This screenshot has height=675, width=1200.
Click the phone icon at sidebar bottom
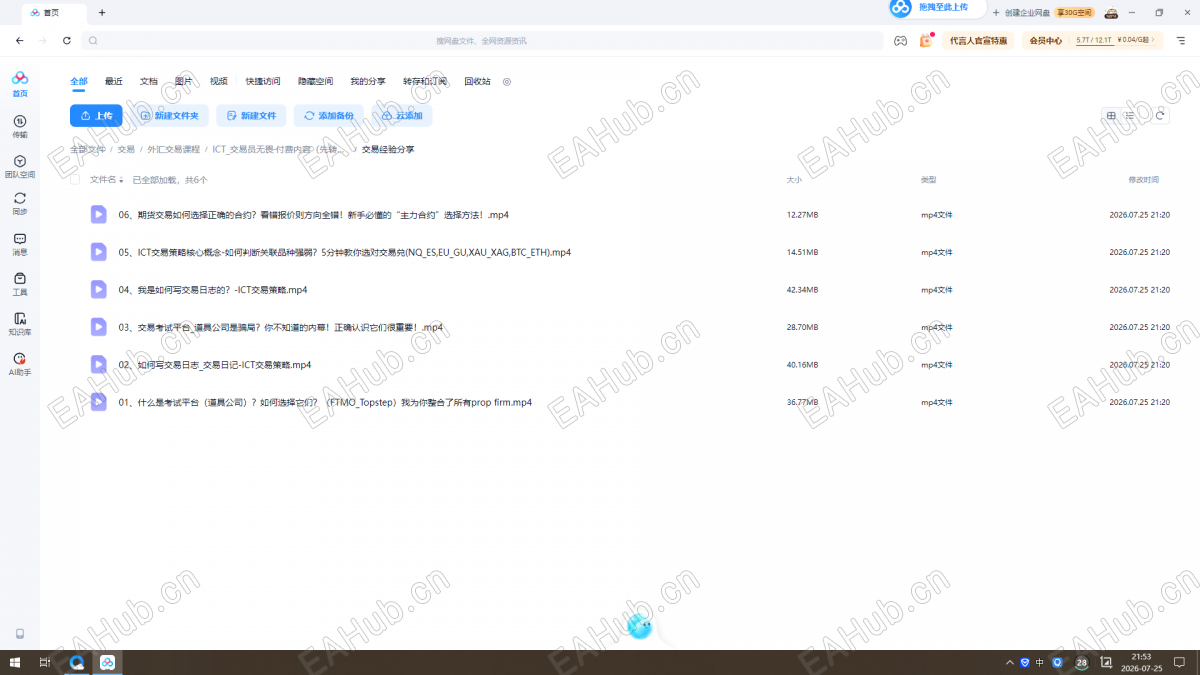20,634
